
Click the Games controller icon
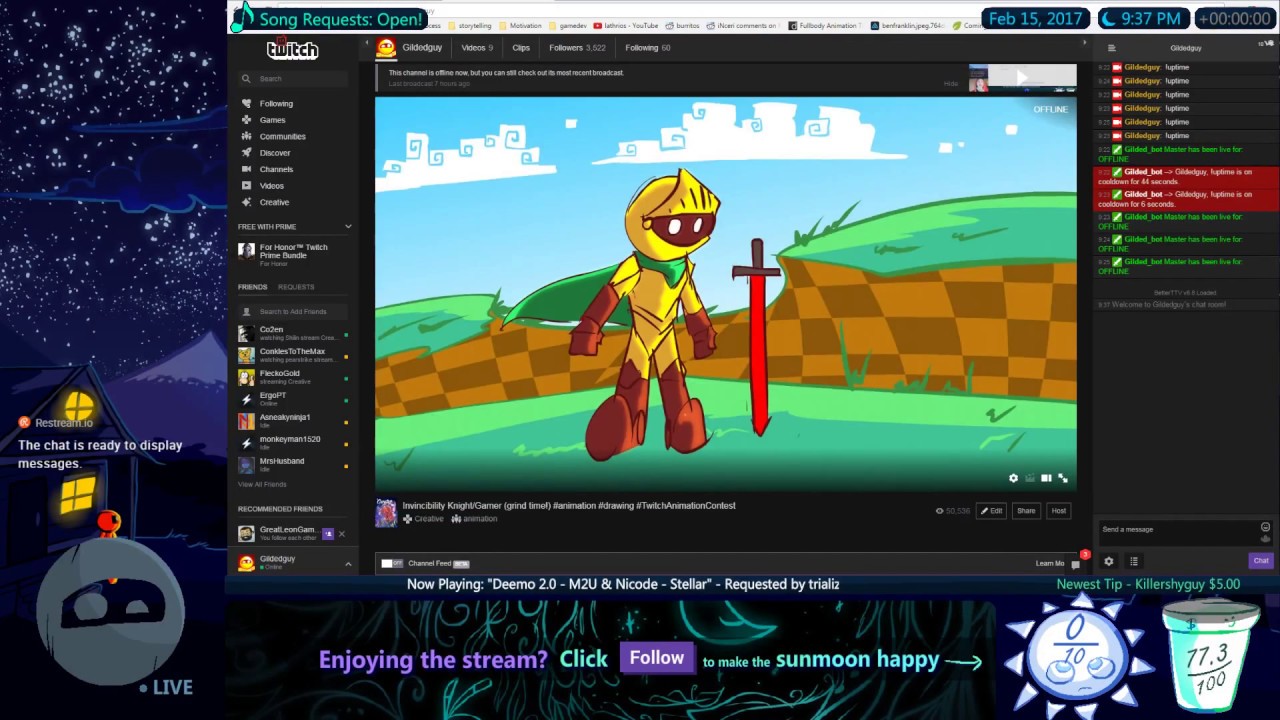click(x=246, y=120)
